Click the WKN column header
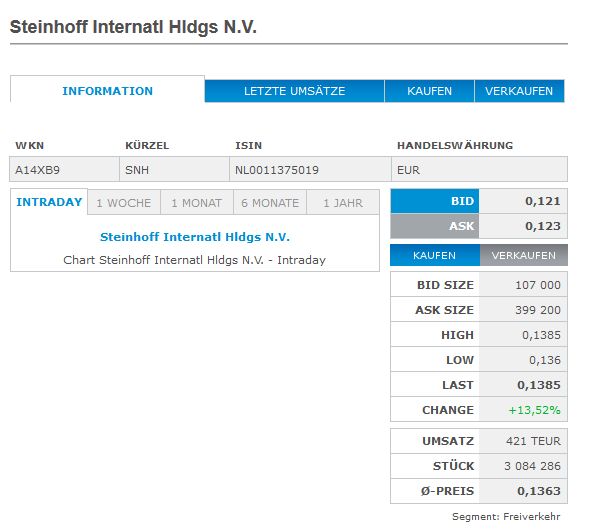The image size is (592, 531). point(29,145)
